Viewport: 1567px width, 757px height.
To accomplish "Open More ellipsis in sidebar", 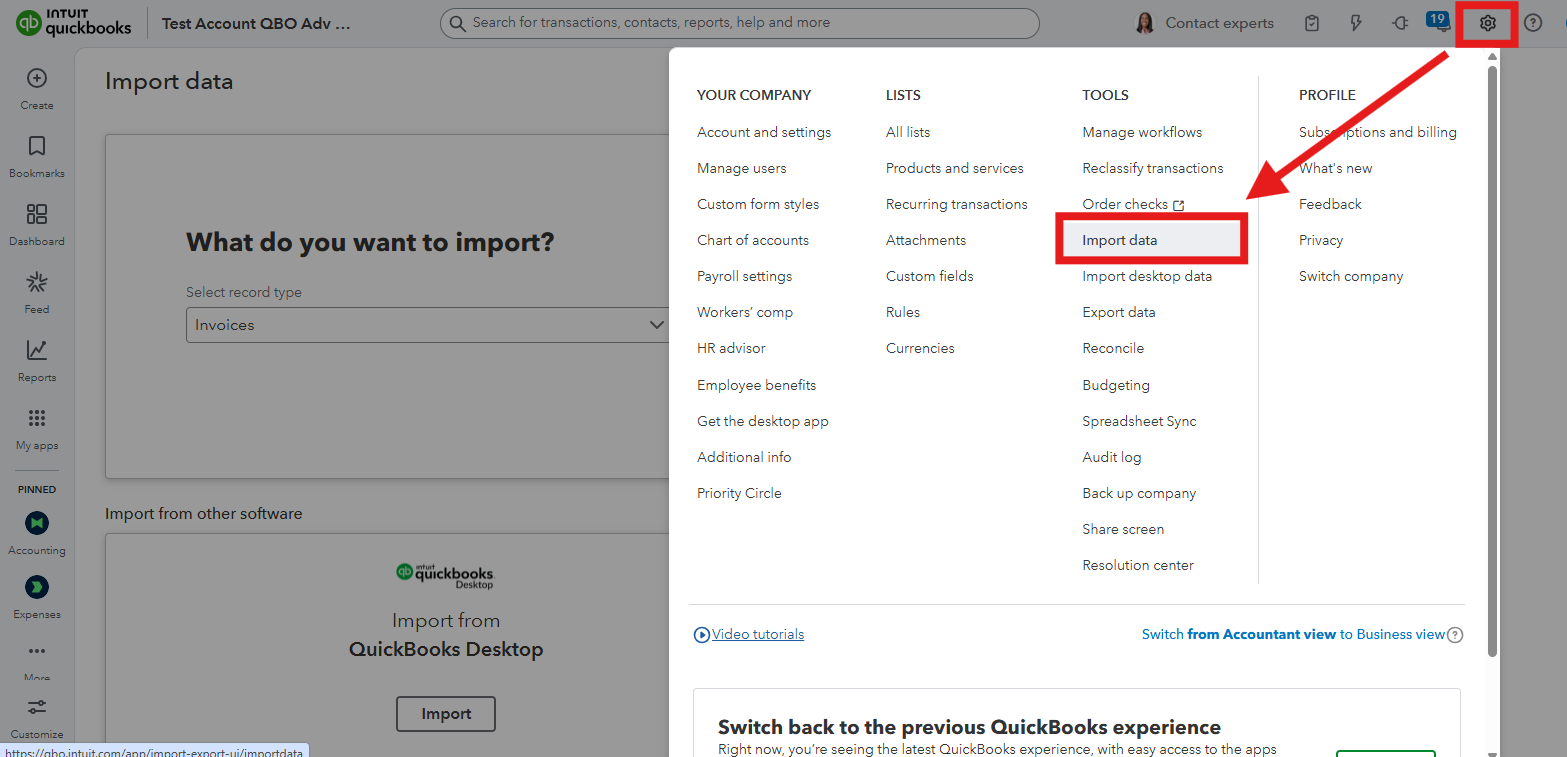I will pyautogui.click(x=37, y=651).
